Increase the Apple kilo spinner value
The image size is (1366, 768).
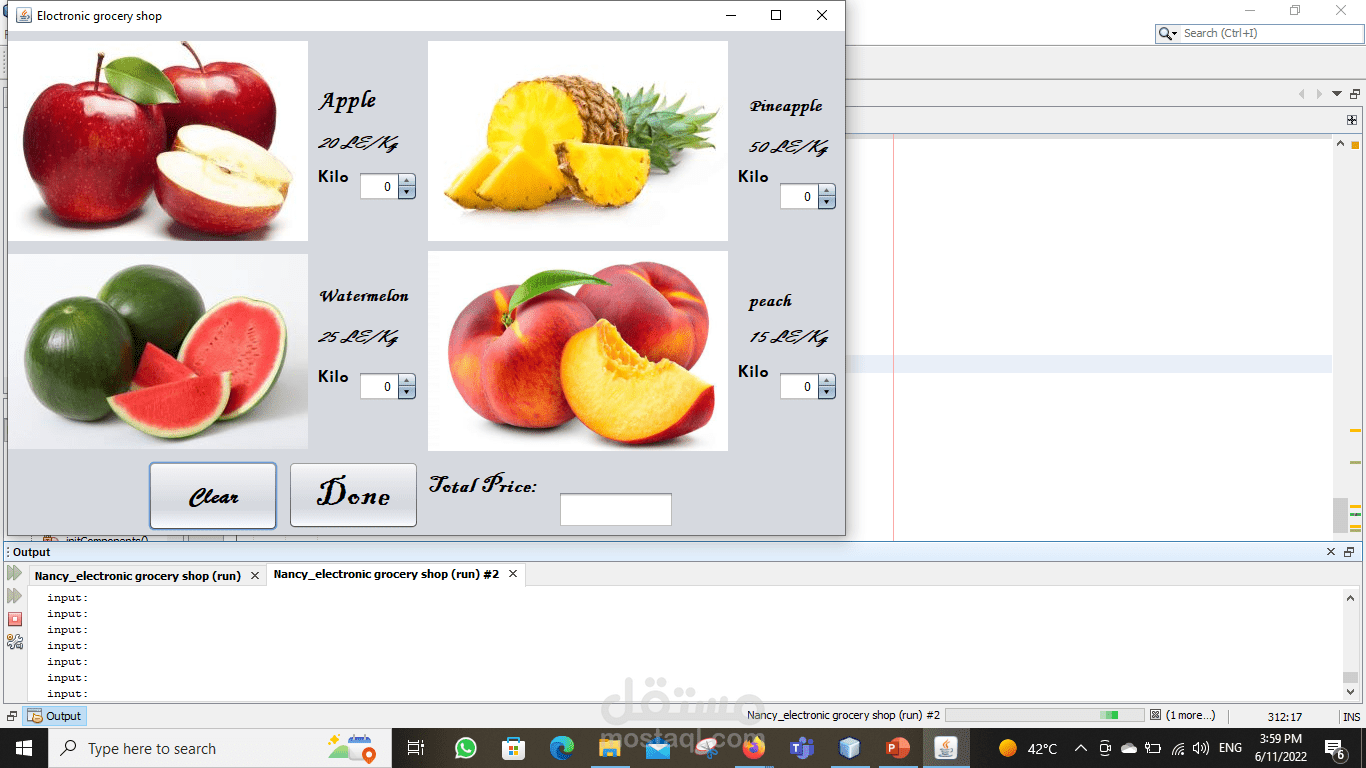(x=406, y=181)
